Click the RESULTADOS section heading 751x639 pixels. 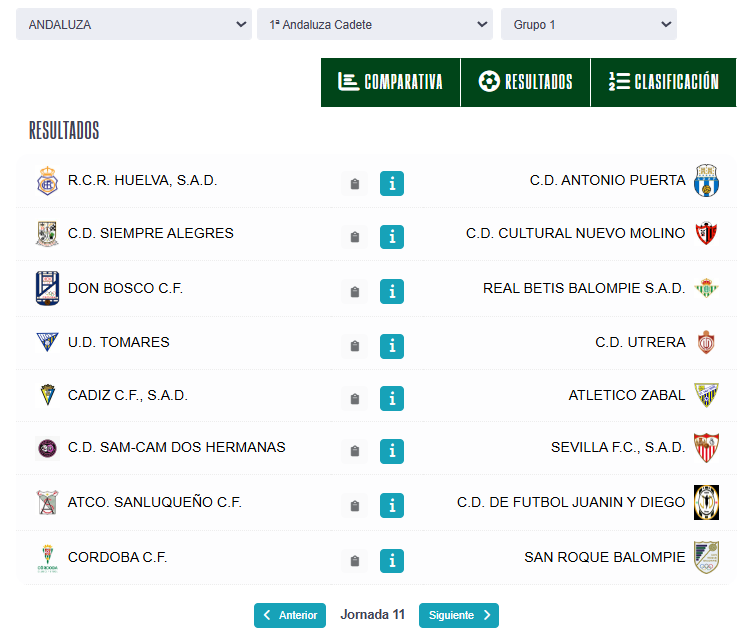(64, 130)
